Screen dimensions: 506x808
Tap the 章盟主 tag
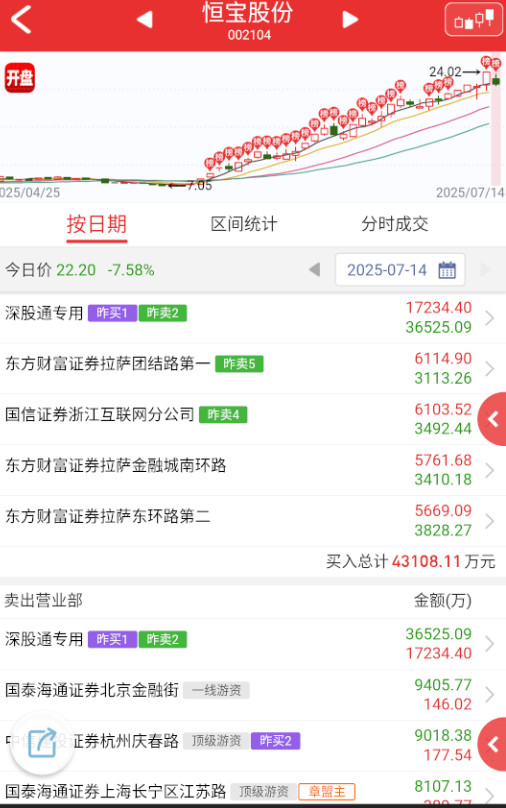(x=327, y=792)
